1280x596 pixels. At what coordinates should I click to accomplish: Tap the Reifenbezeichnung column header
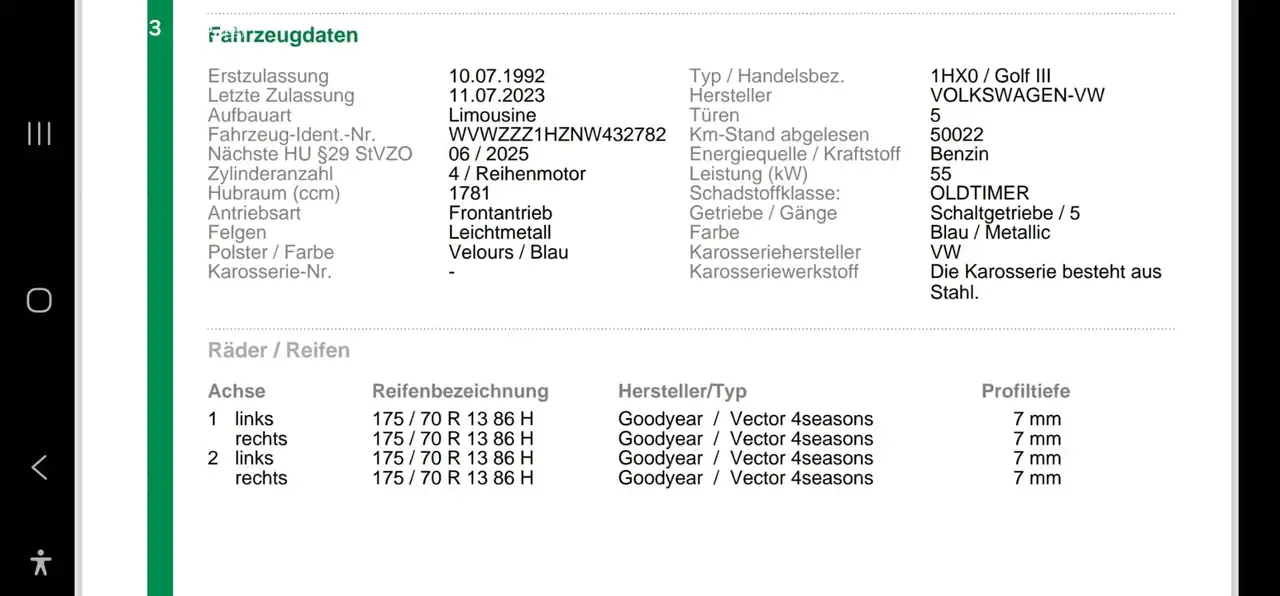(460, 391)
